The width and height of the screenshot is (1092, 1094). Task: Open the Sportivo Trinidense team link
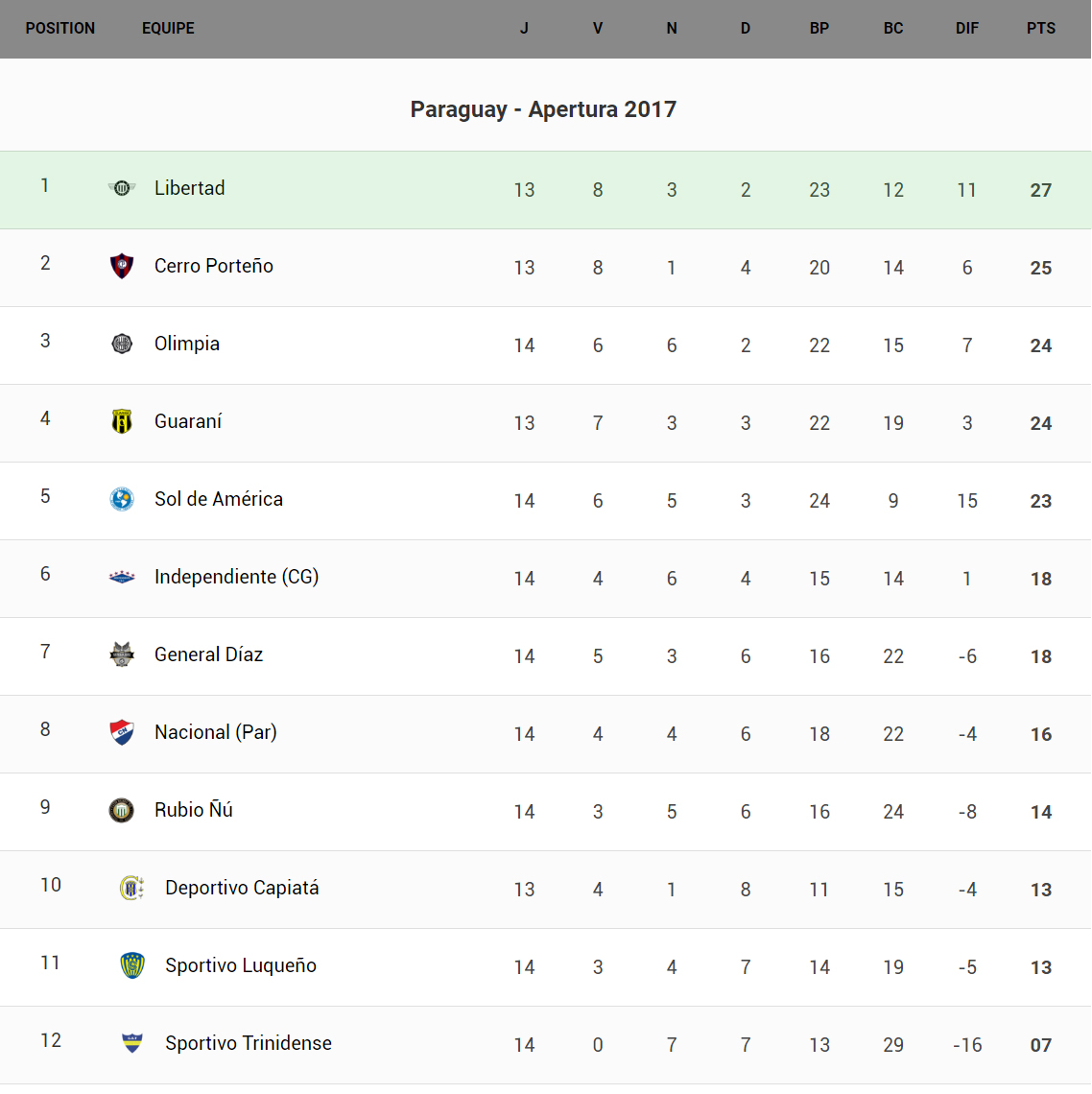(x=249, y=1043)
